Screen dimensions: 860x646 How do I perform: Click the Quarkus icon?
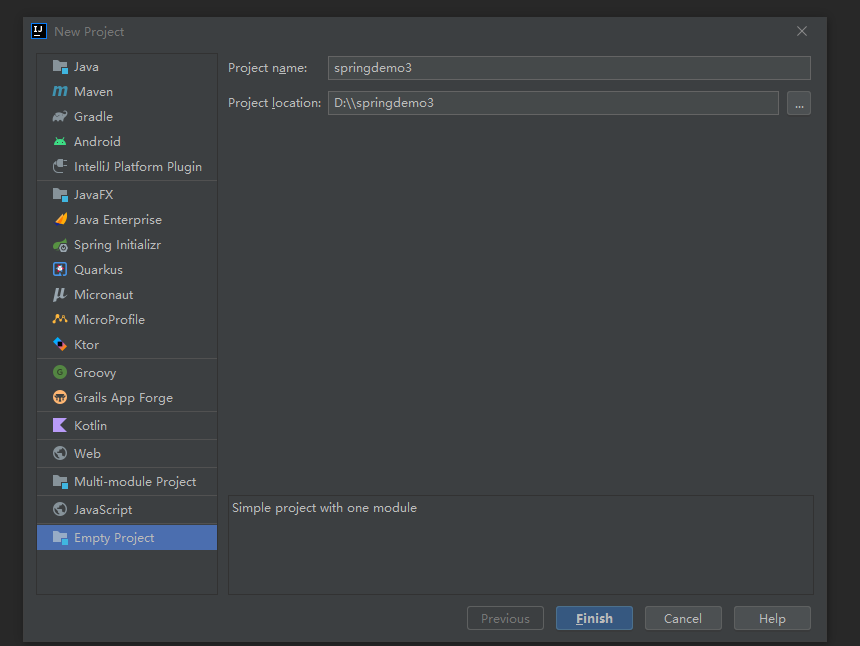60,269
